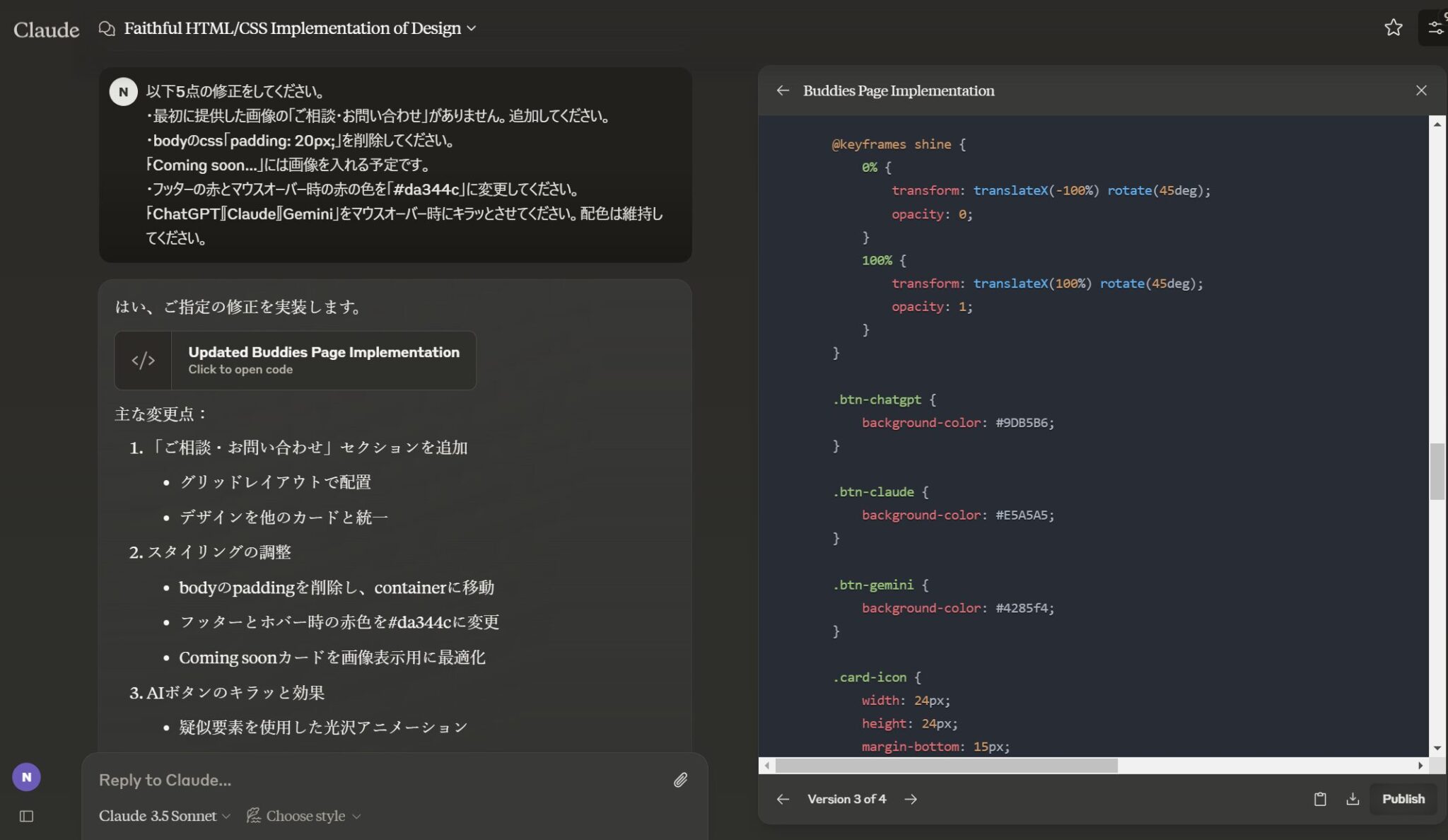The width and height of the screenshot is (1448, 840).
Task: Click the Claude logo
Action: pyautogui.click(x=45, y=29)
